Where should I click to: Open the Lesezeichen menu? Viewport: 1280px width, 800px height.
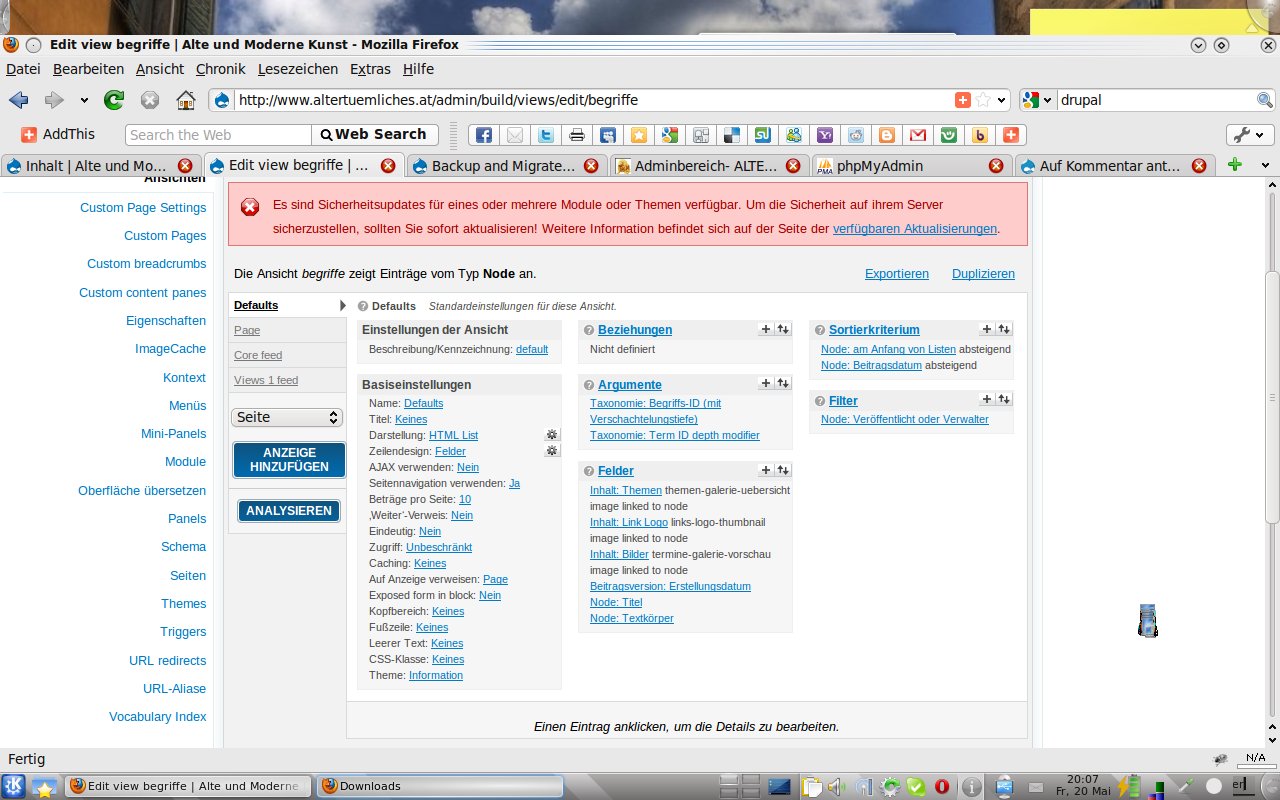pyautogui.click(x=297, y=69)
